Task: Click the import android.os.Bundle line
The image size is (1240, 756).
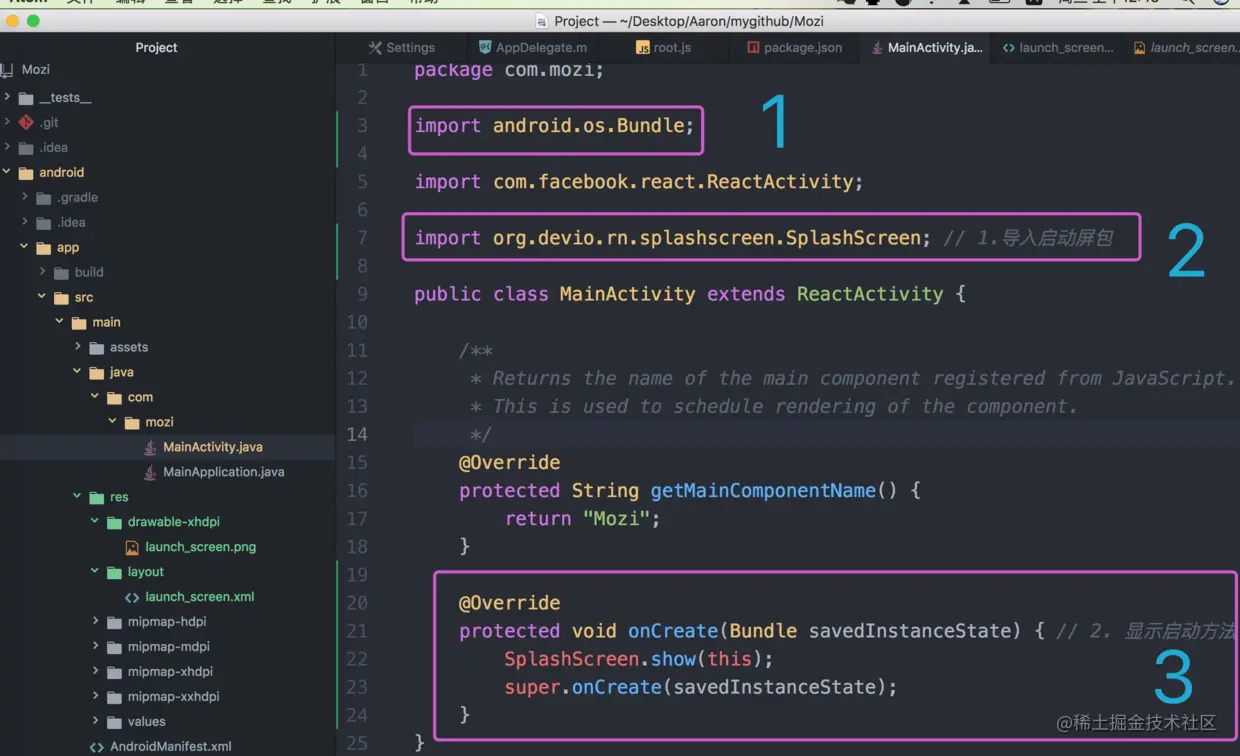Action: click(555, 126)
